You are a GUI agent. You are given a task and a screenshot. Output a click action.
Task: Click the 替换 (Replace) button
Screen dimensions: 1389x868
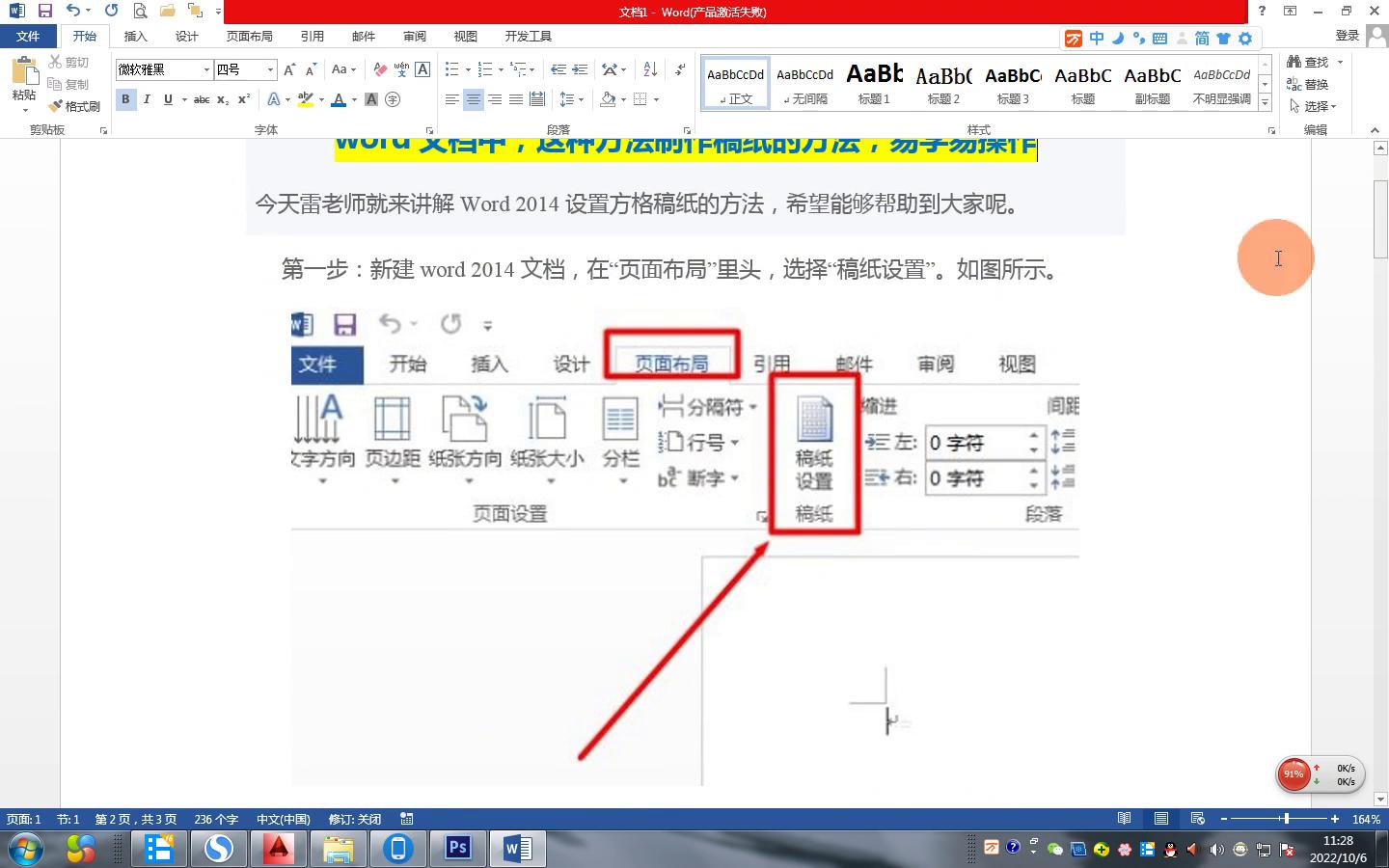pos(1308,84)
